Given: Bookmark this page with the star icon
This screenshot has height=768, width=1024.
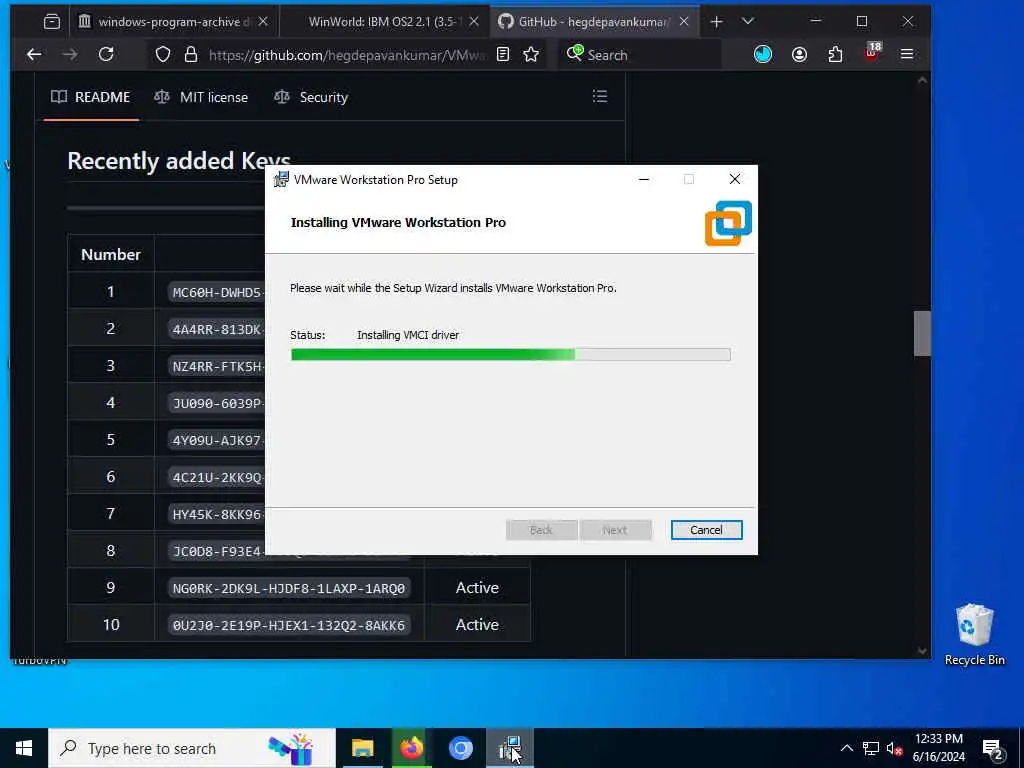Looking at the screenshot, I should pos(531,55).
